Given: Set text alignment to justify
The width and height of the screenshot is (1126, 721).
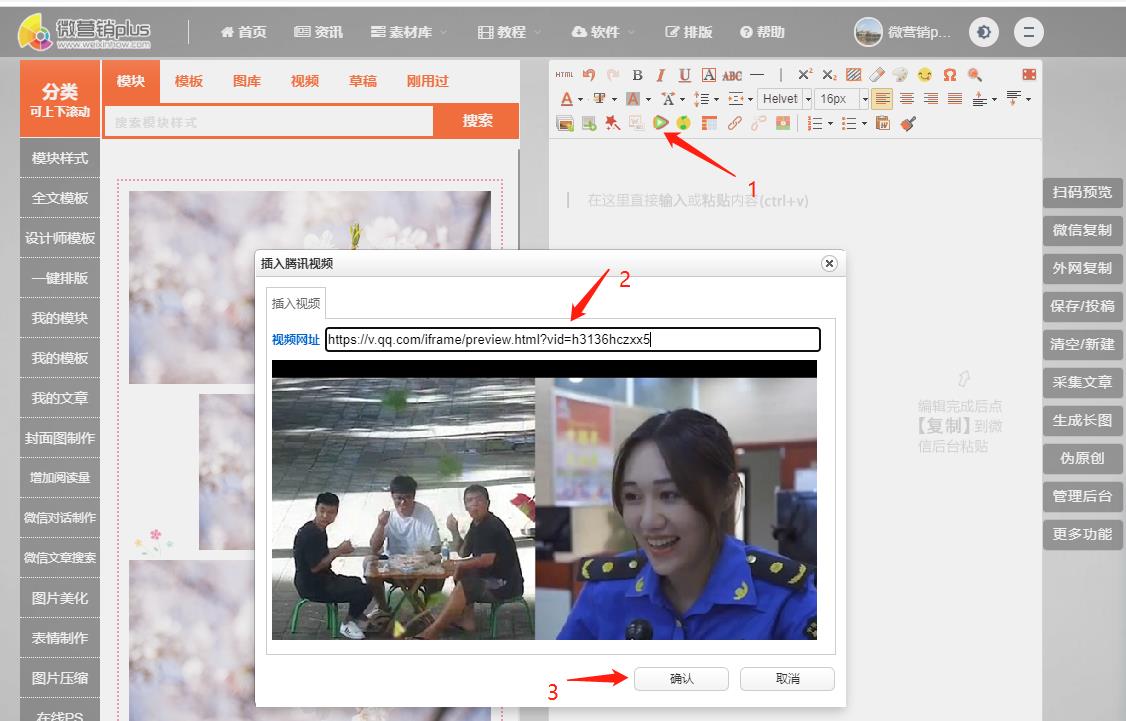Looking at the screenshot, I should coord(955,98).
